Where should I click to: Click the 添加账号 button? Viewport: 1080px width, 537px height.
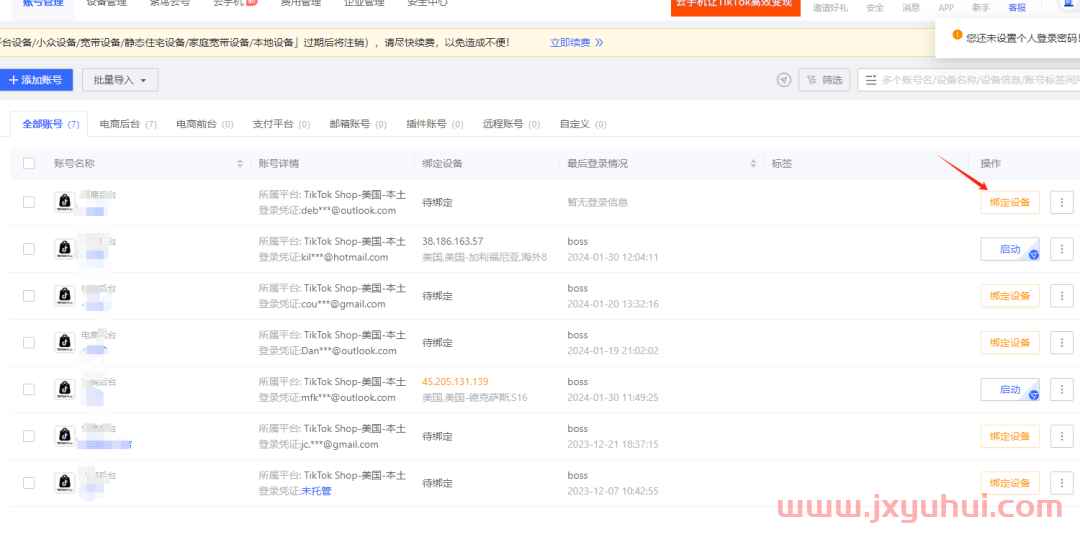pos(36,80)
